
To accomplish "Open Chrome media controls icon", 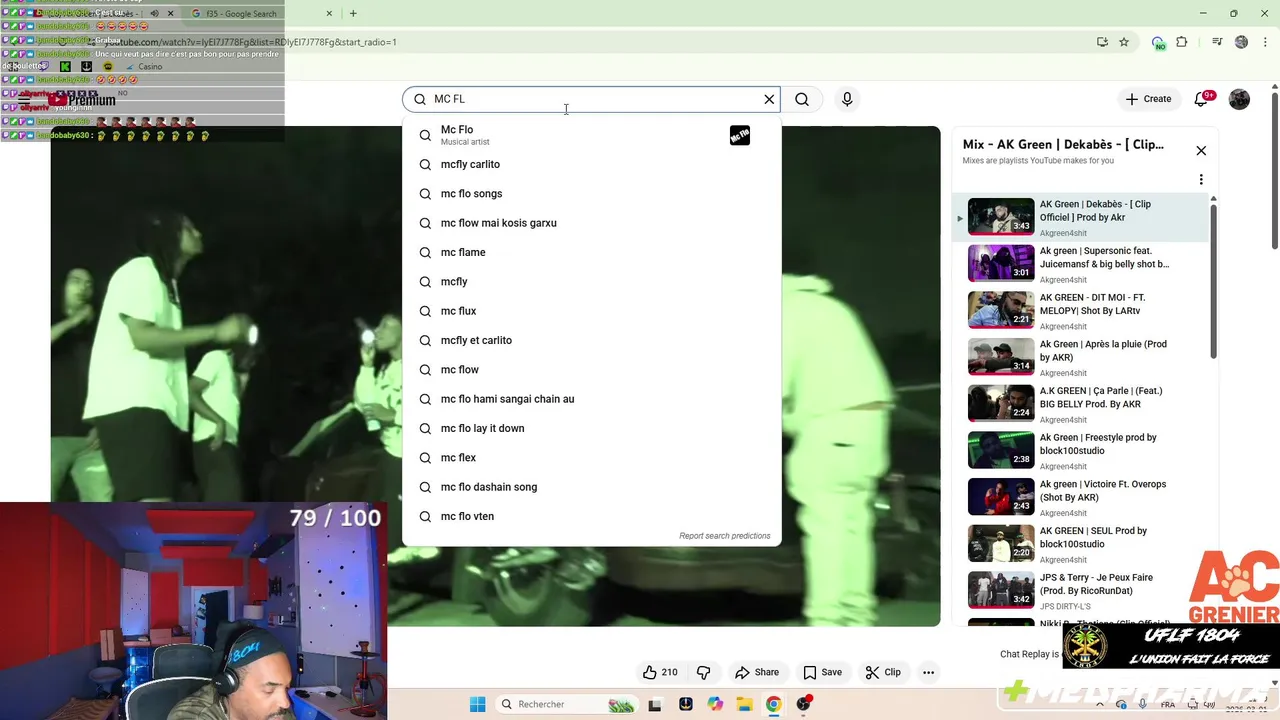I will point(1217,42).
